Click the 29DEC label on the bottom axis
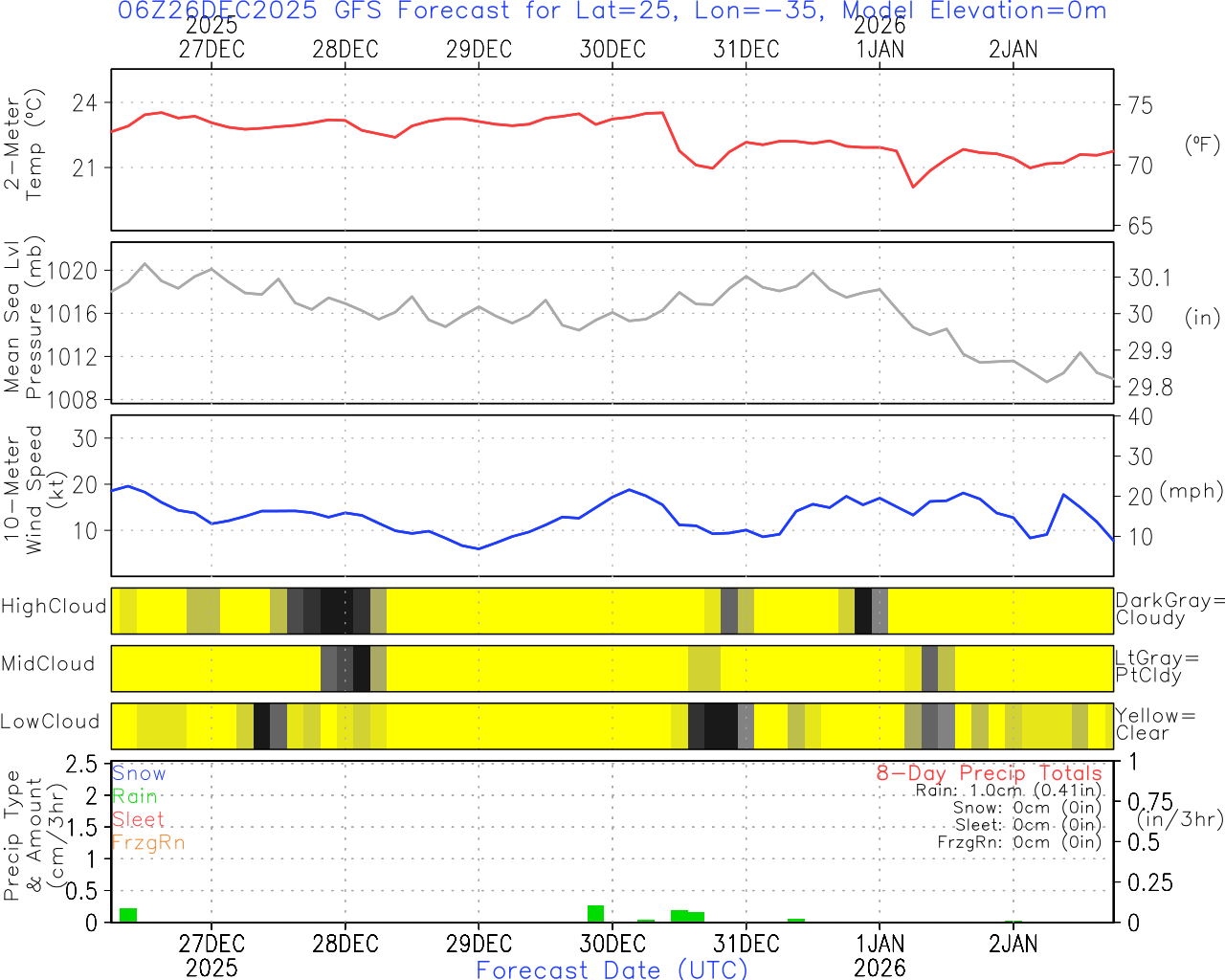The height and width of the screenshot is (980, 1225). tap(479, 944)
